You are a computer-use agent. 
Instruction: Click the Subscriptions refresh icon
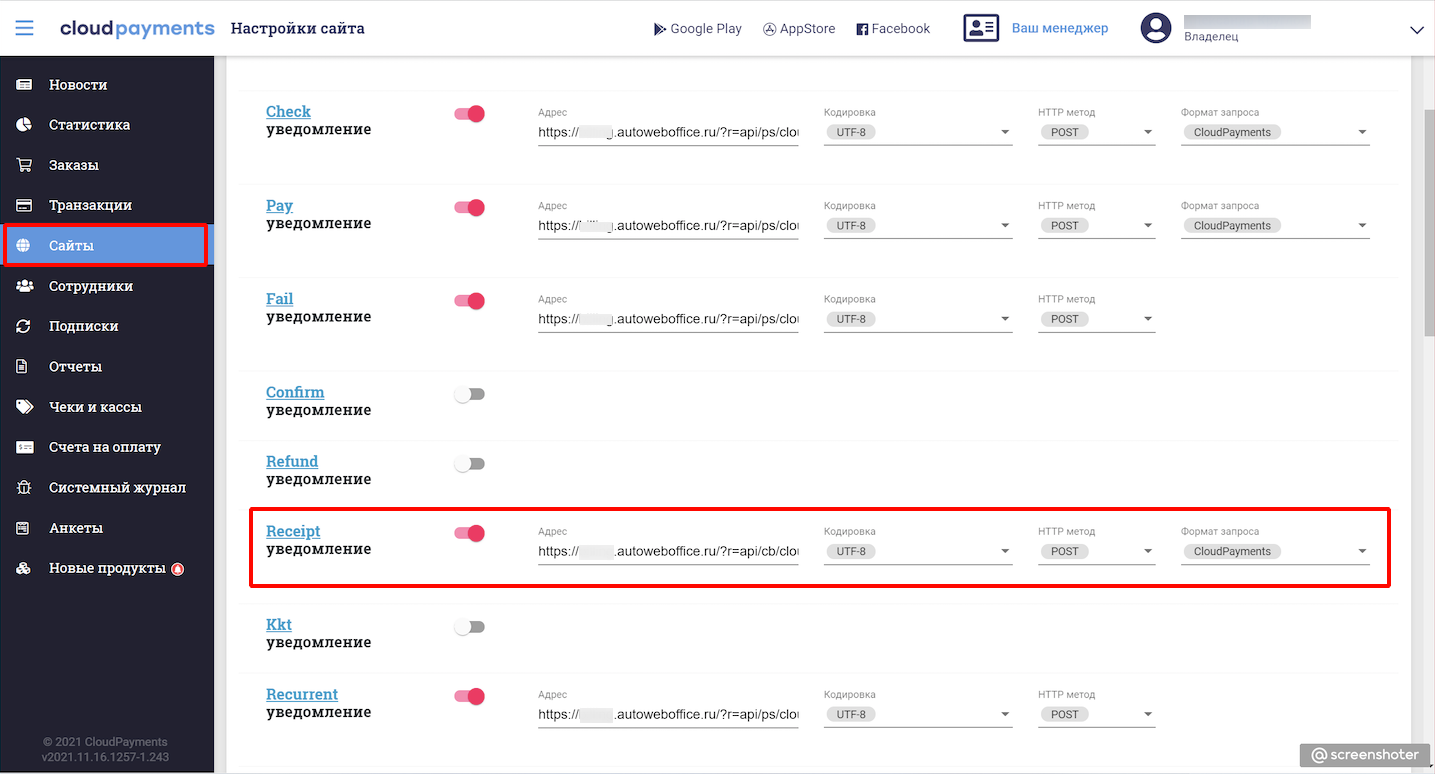(24, 326)
